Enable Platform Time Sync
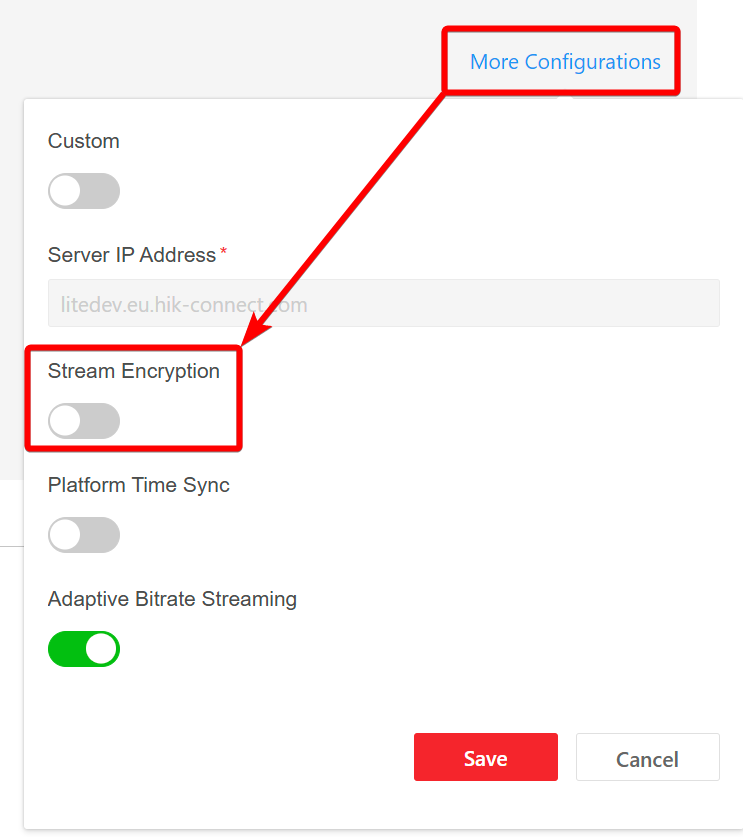 [x=84, y=535]
